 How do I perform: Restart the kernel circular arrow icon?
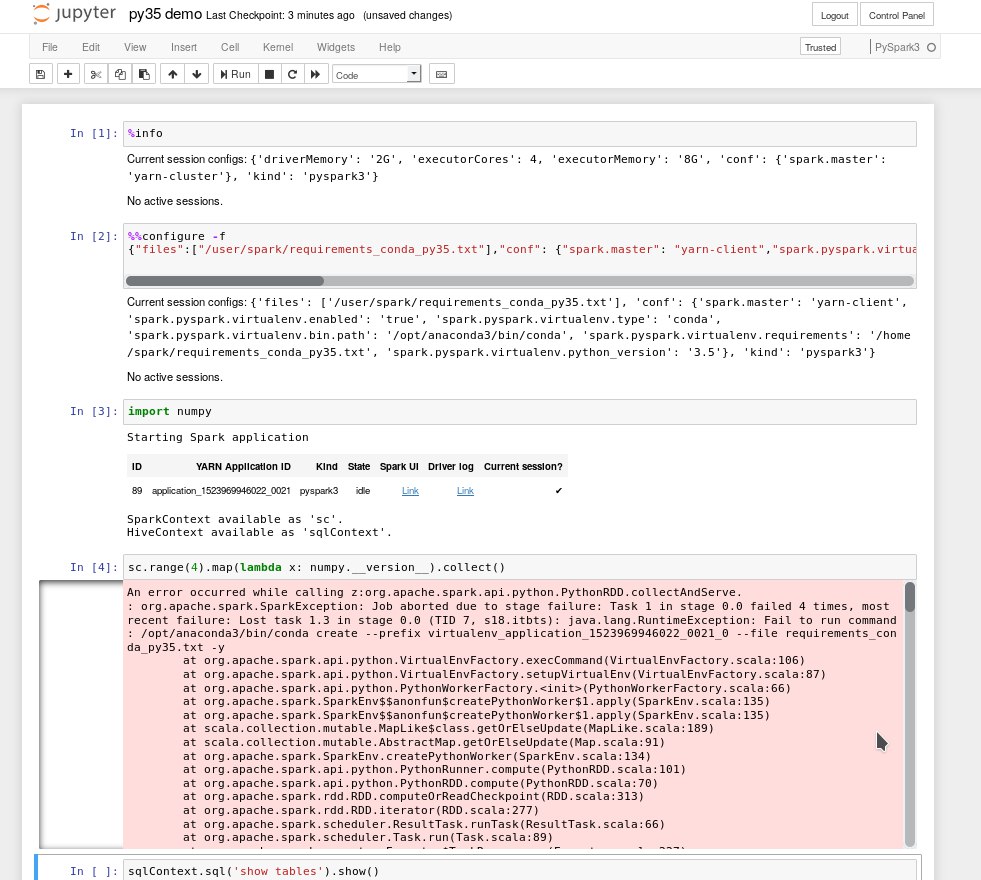[292, 74]
